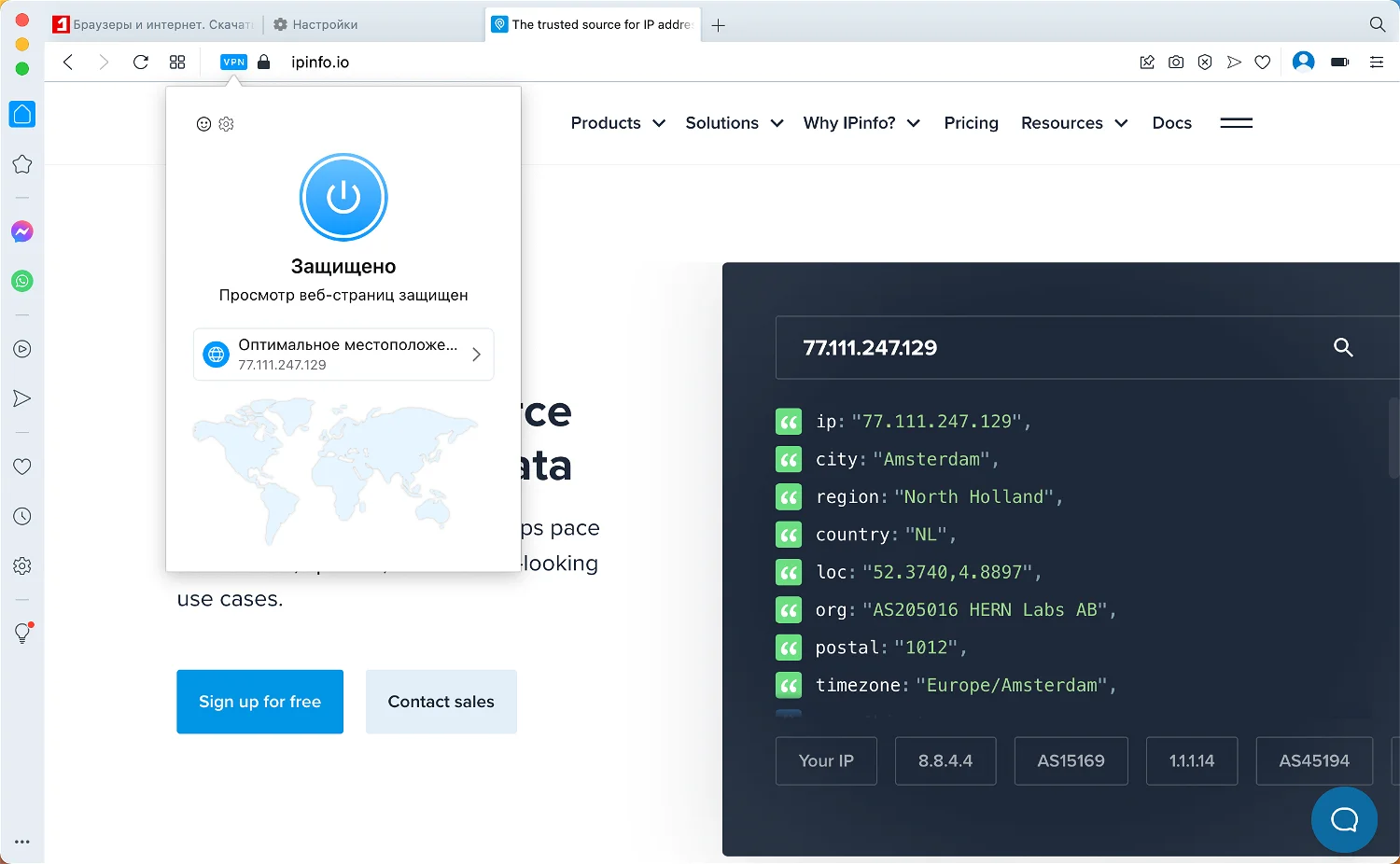Select the 'The trusted source for IP' tab

(592, 24)
